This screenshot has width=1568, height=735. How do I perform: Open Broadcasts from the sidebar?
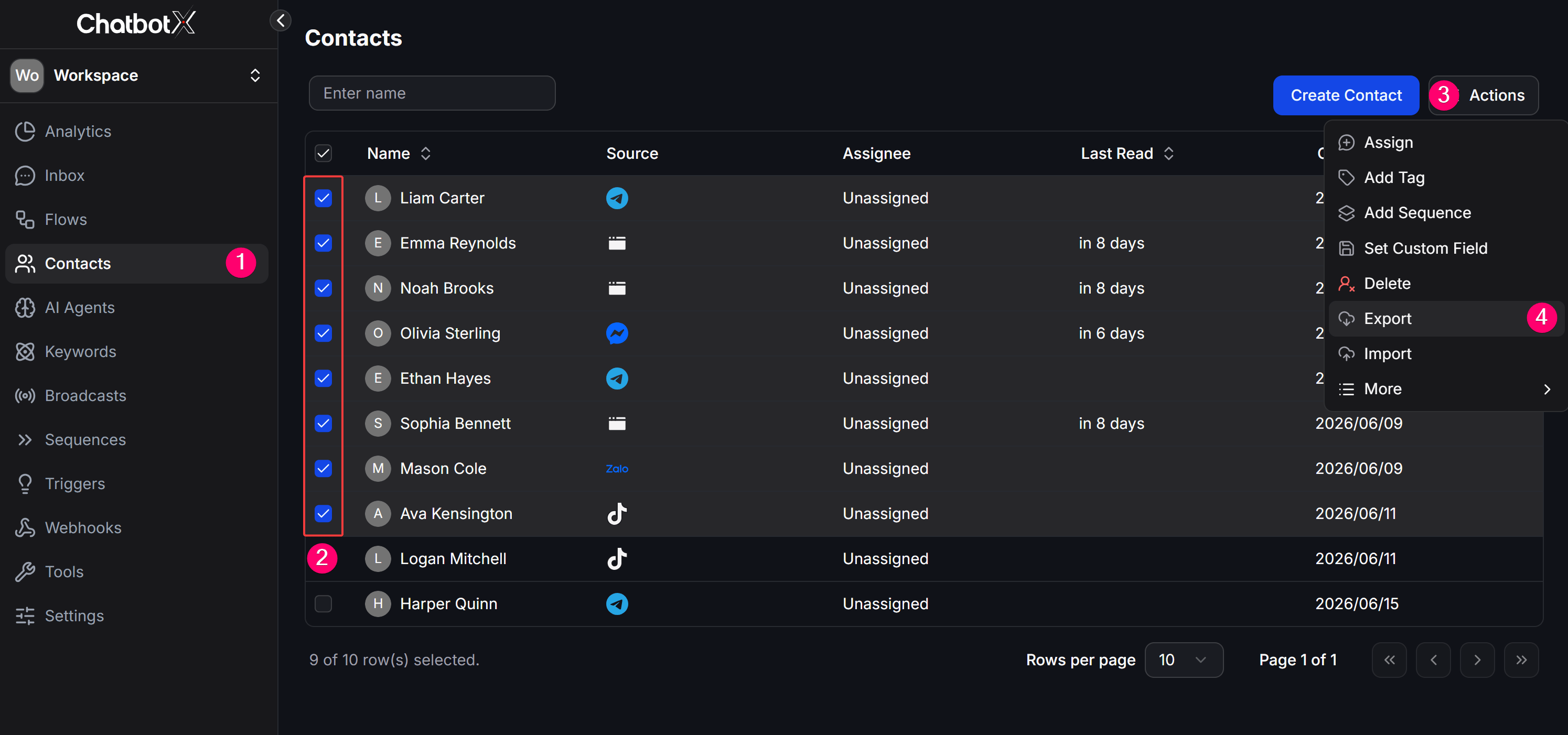85,396
